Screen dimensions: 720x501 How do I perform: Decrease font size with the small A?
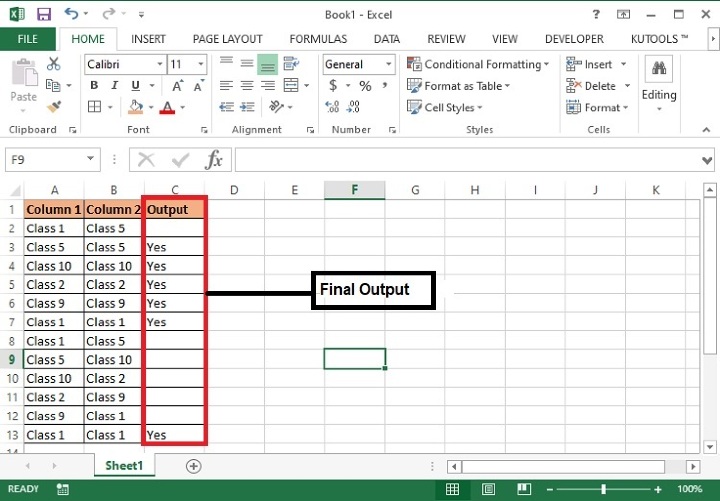(x=198, y=85)
